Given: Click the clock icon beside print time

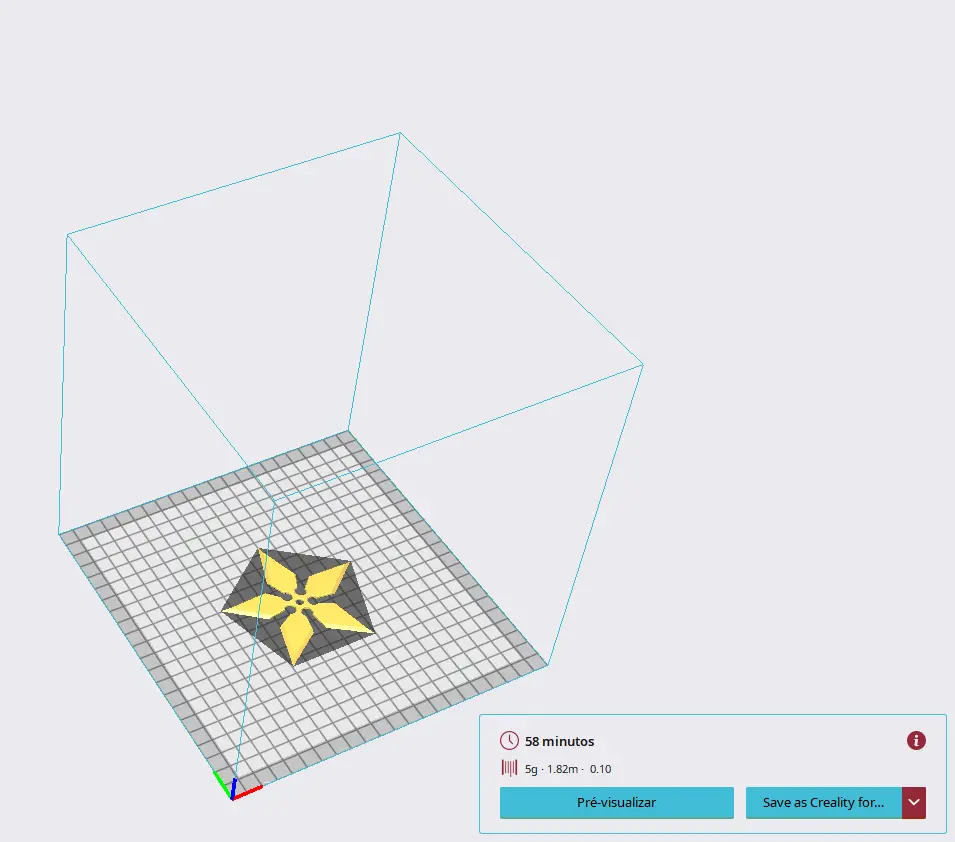Looking at the screenshot, I should (509, 741).
